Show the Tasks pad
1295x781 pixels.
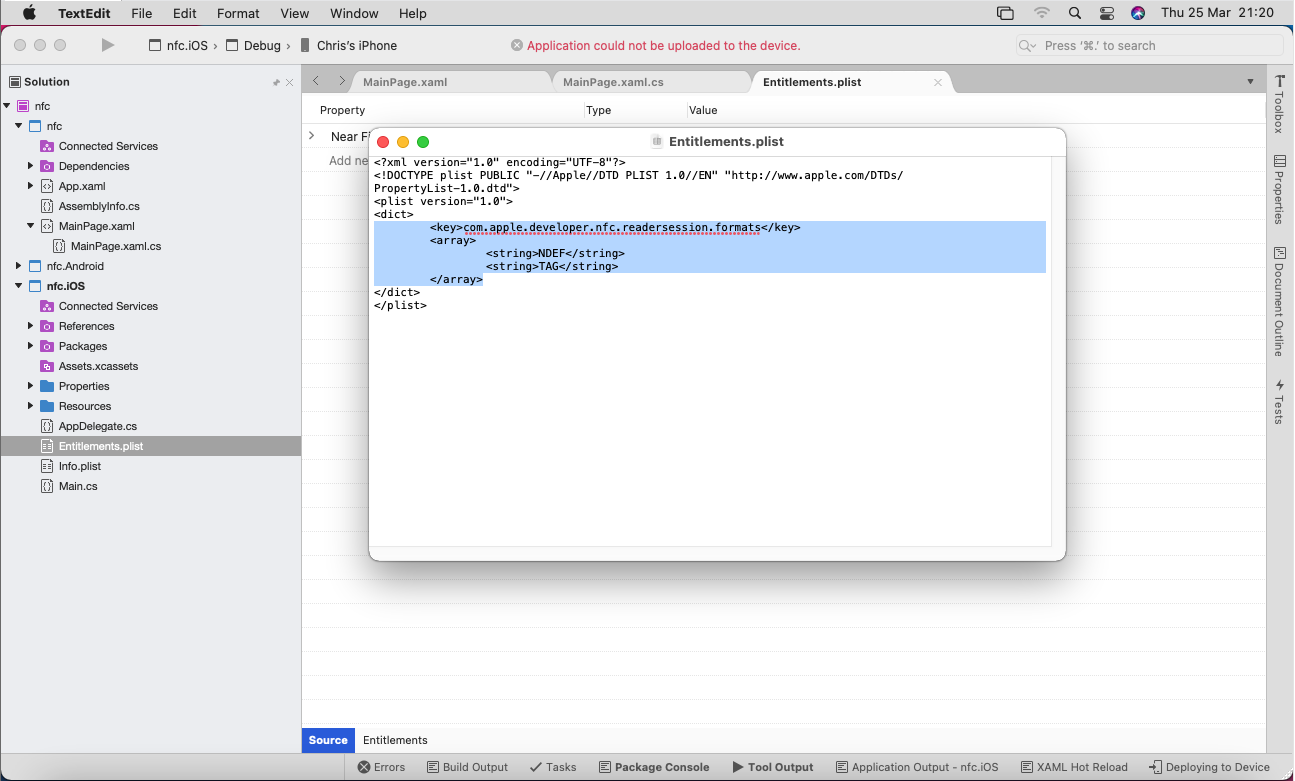pyautogui.click(x=553, y=767)
